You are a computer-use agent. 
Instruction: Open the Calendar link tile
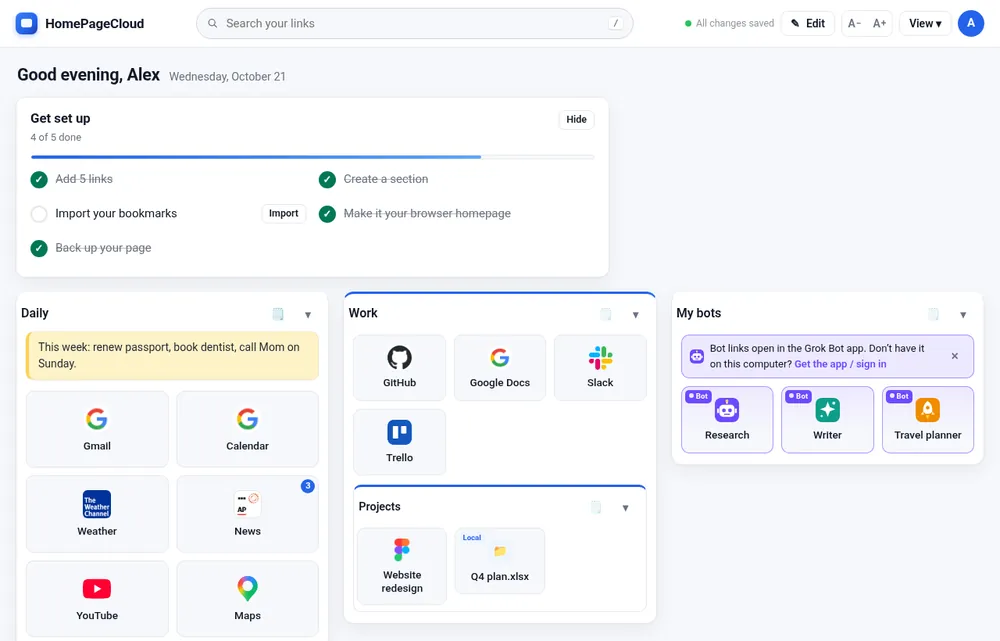pos(247,429)
